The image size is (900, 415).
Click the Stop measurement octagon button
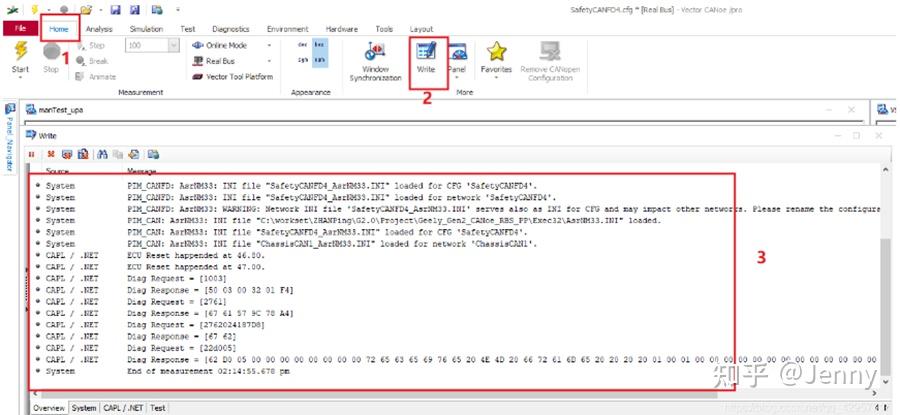tap(51, 57)
